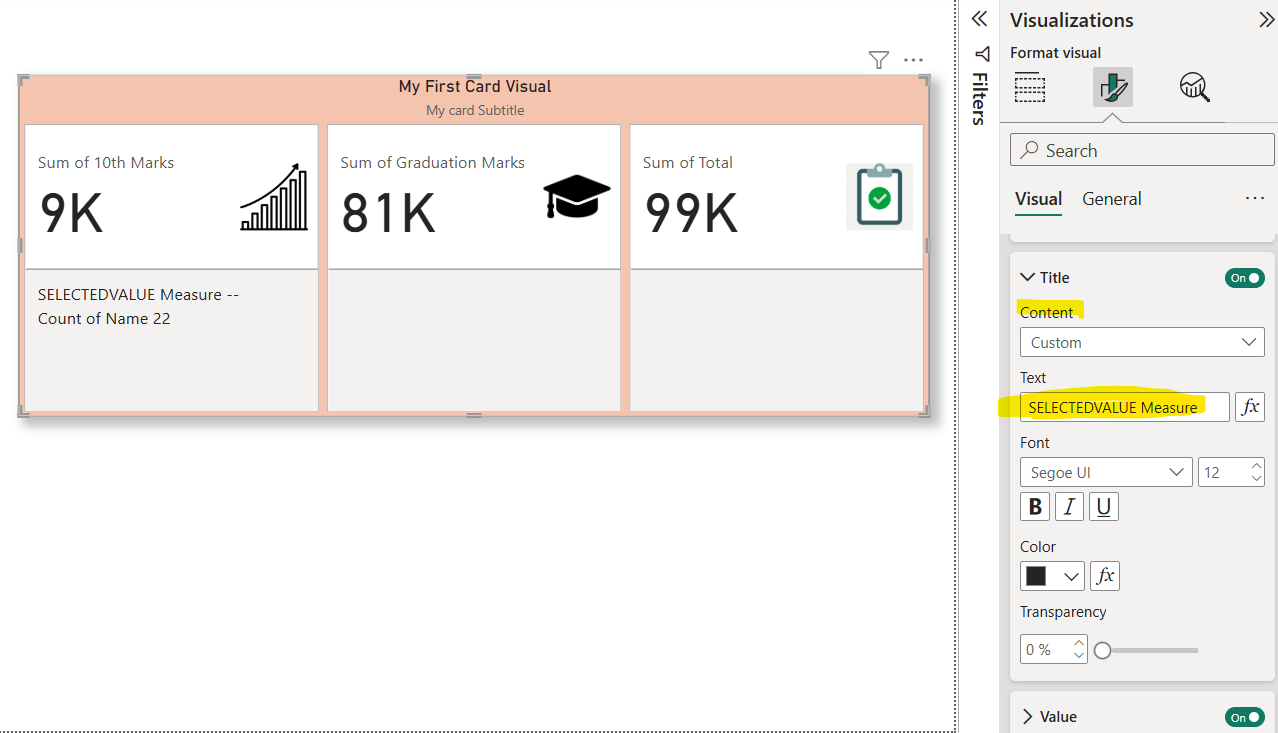Click the ellipsis next to General tab

coord(1254,199)
